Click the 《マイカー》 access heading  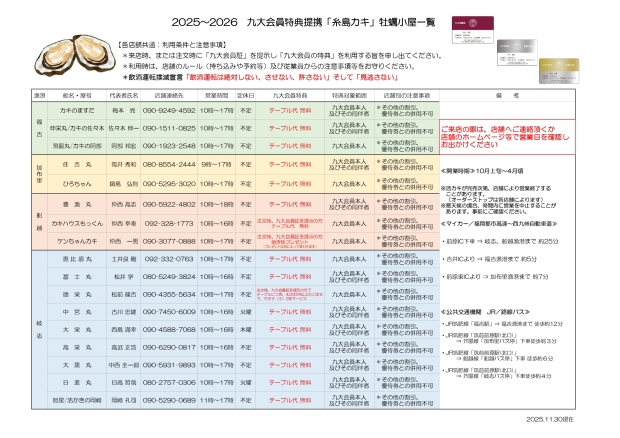coord(499,224)
